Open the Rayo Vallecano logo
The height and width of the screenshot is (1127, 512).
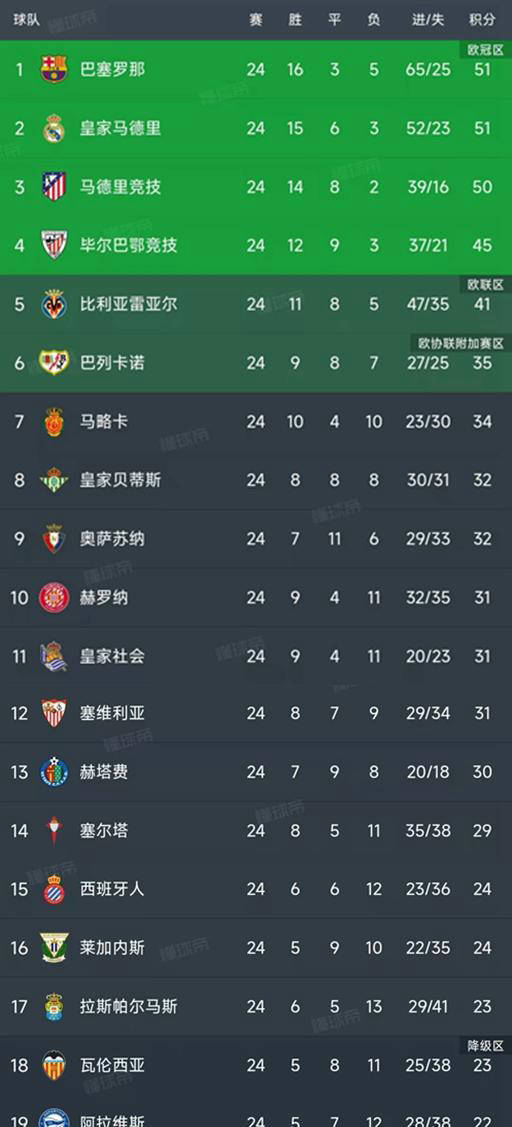pos(54,362)
